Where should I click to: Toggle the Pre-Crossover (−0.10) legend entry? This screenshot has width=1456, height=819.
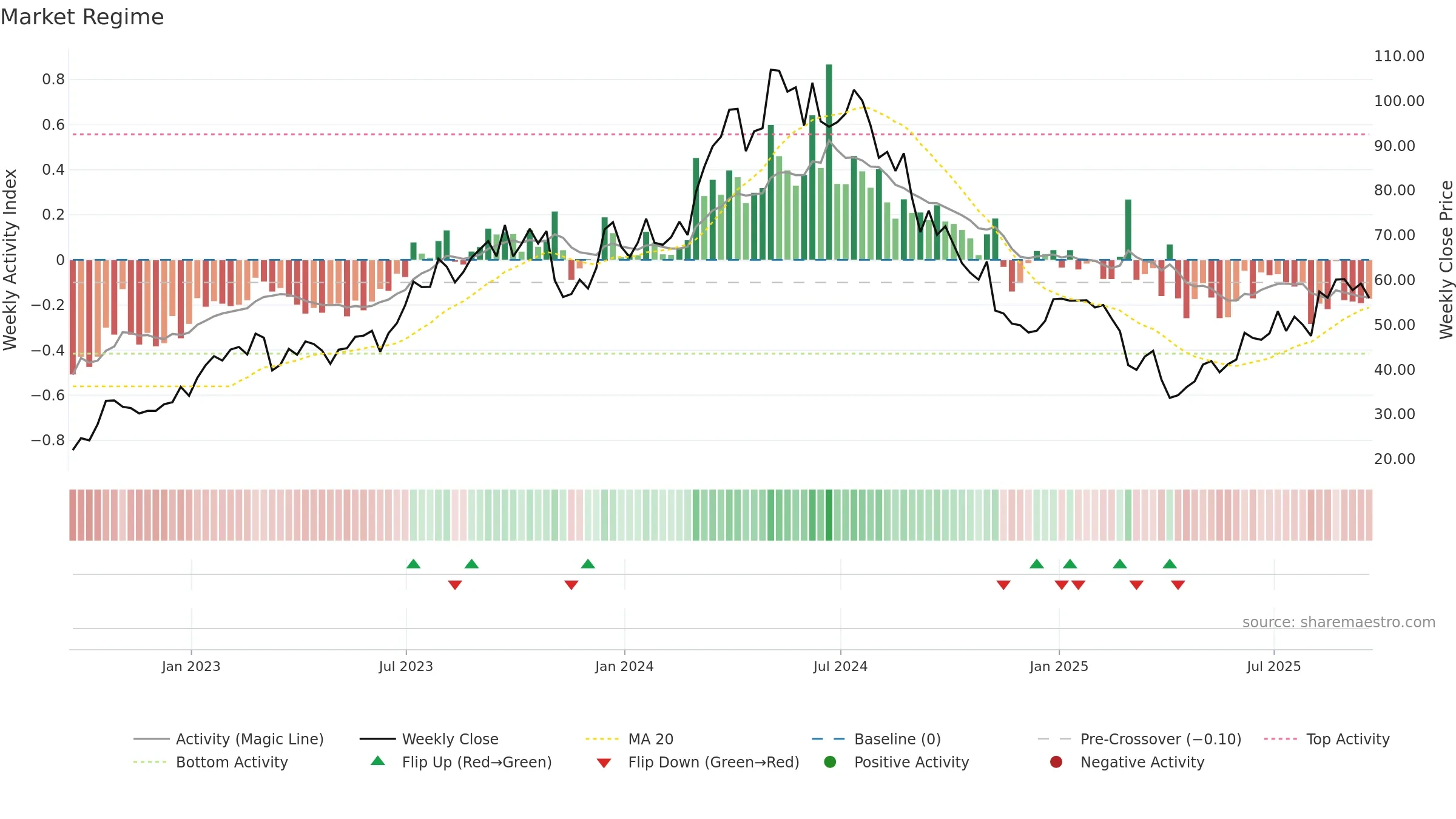coord(1139,739)
